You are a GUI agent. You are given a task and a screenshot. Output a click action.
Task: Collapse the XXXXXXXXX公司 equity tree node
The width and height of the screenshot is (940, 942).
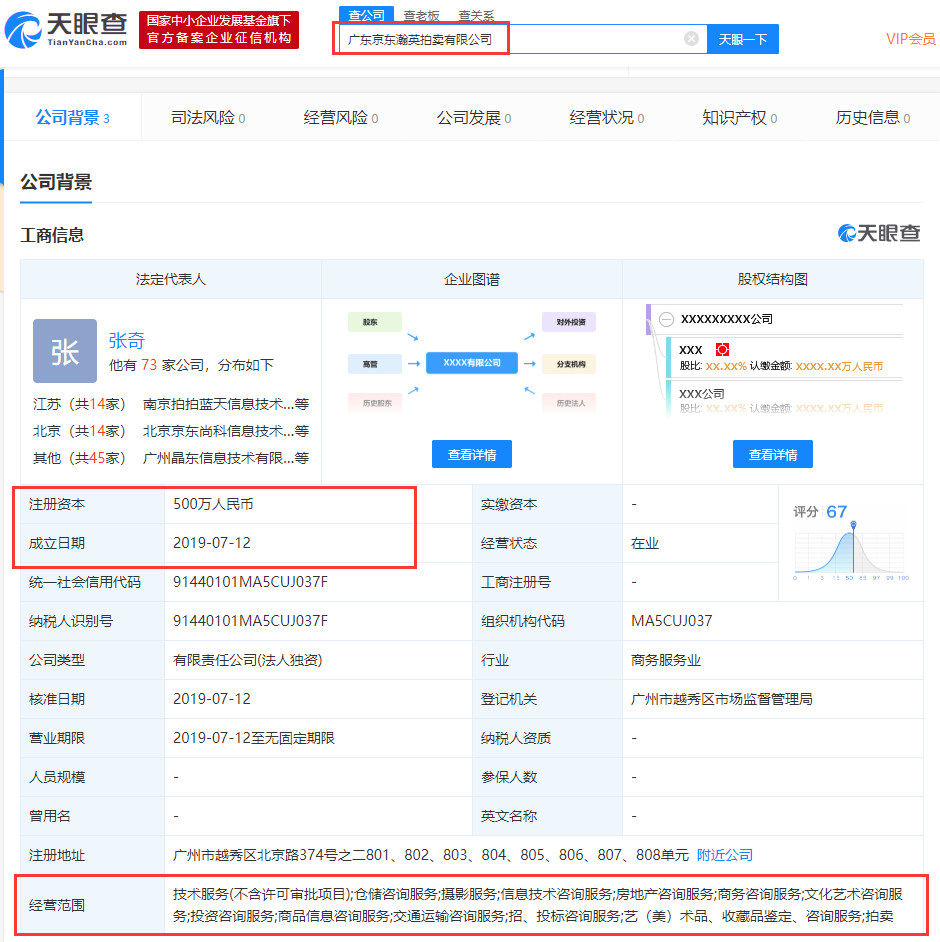pos(666,319)
